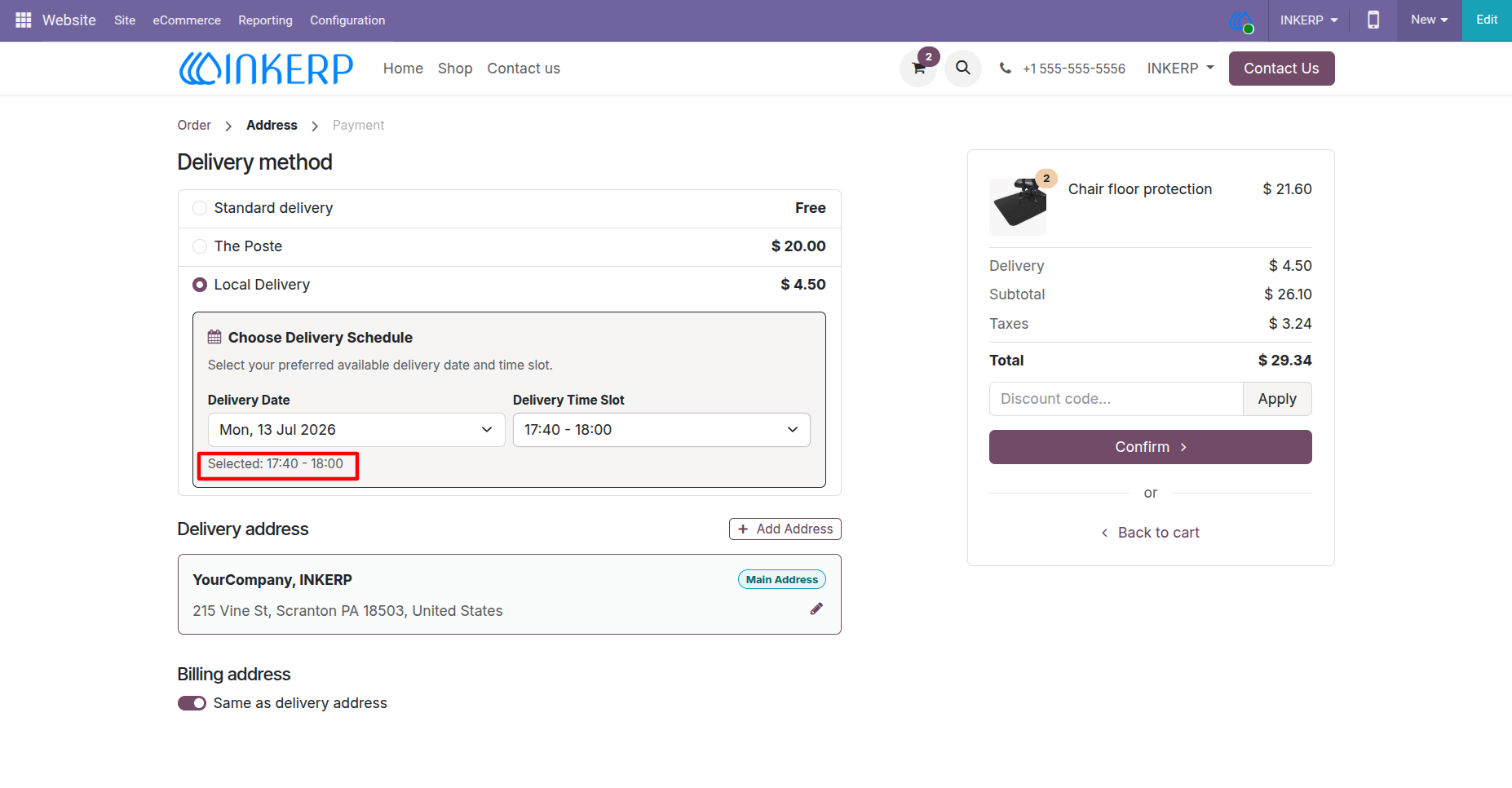
Task: Open the shopping cart icon
Action: (919, 69)
